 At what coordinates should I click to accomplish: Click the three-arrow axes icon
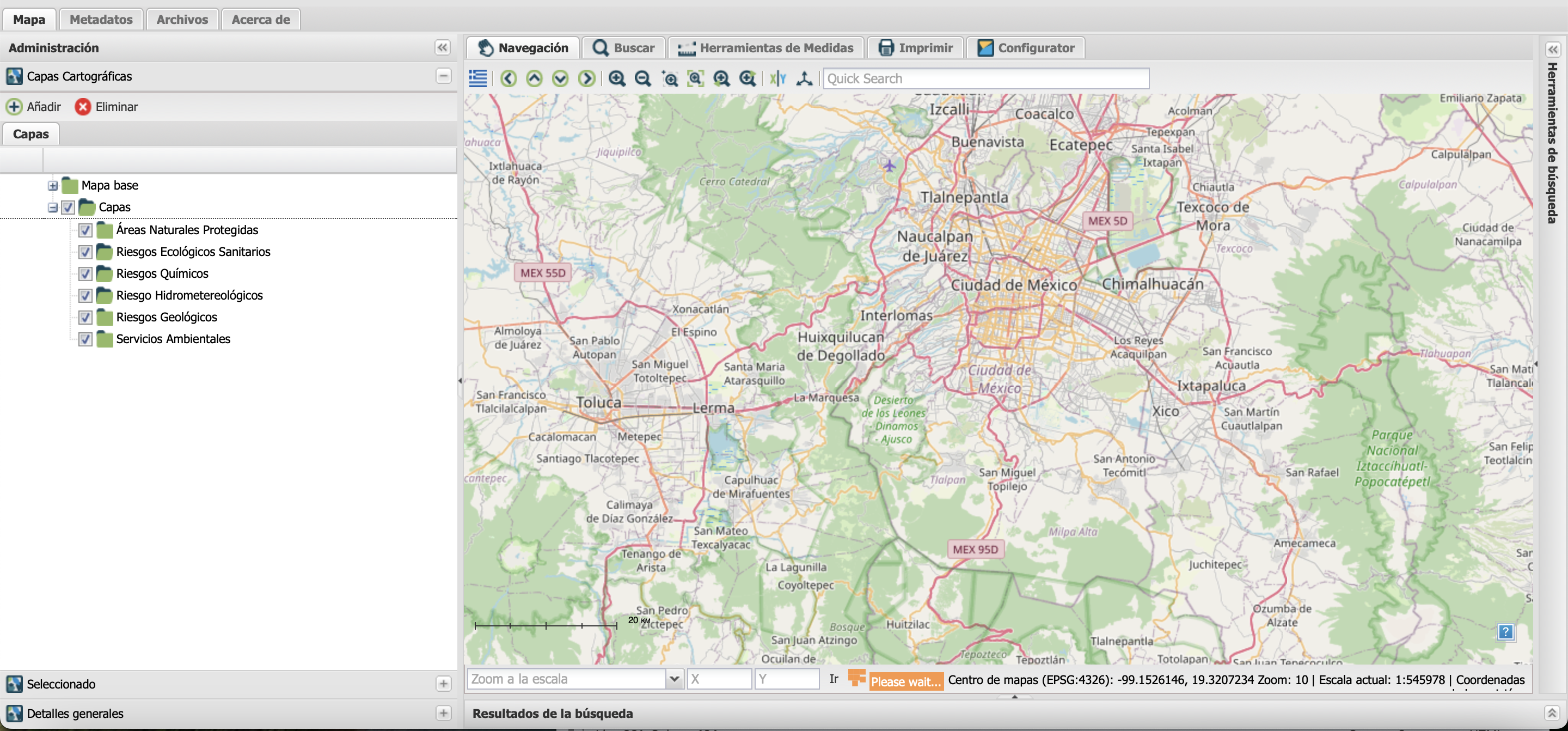[804, 78]
